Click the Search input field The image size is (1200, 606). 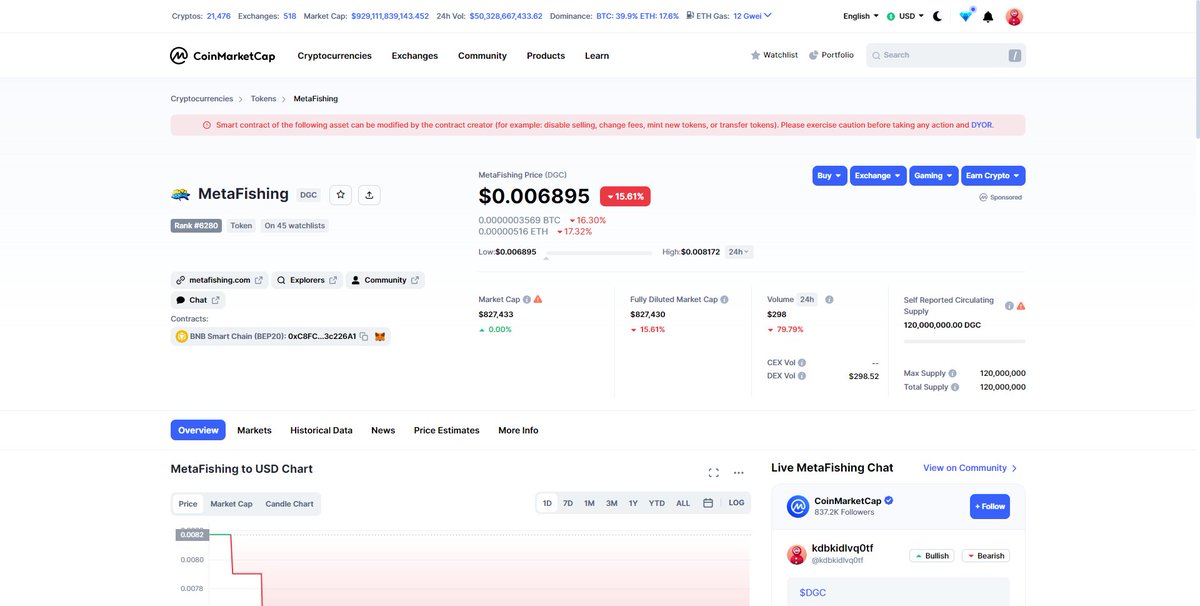tap(946, 55)
